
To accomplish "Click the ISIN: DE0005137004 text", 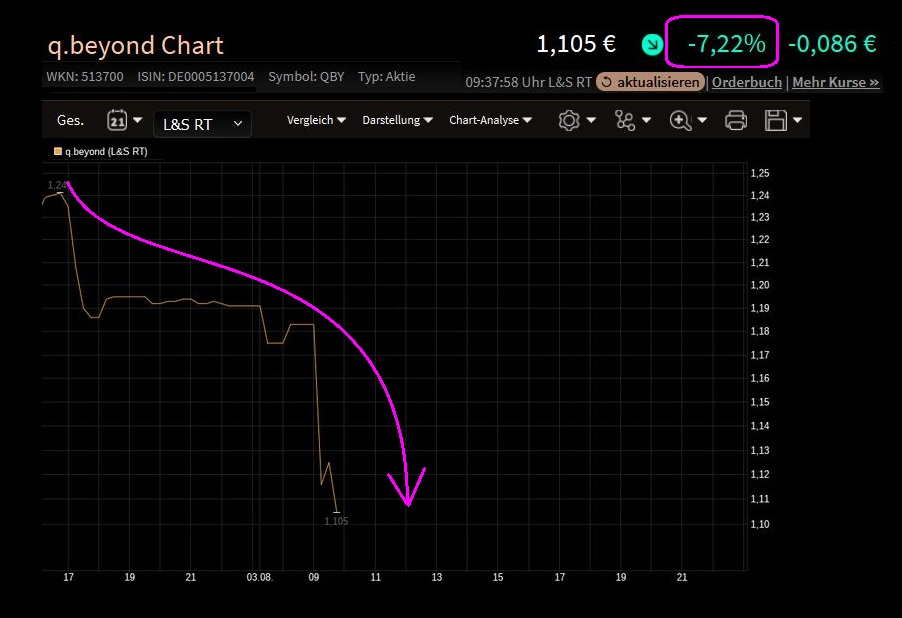I will [196, 77].
